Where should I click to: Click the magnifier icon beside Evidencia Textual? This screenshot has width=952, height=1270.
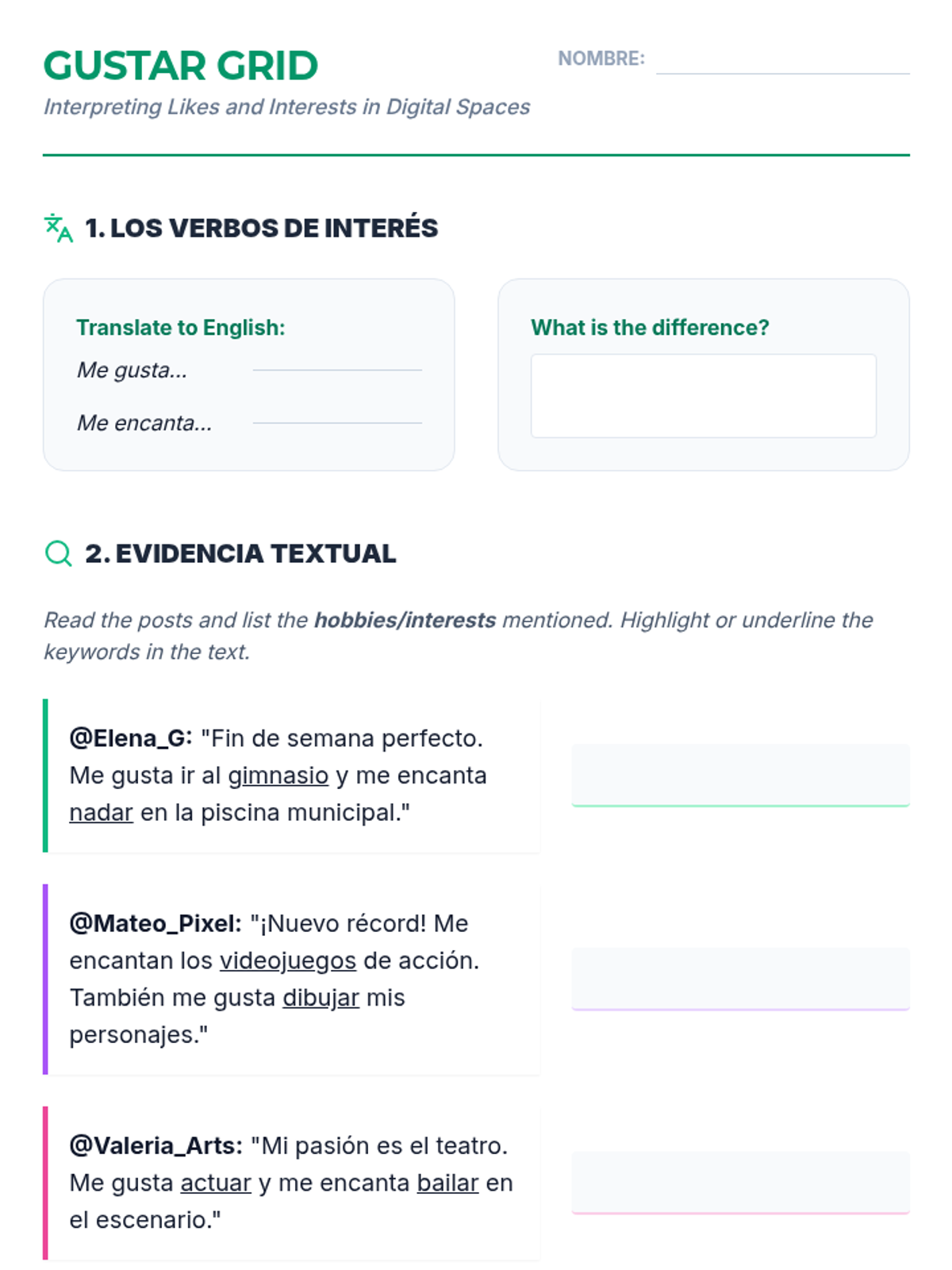(x=59, y=553)
